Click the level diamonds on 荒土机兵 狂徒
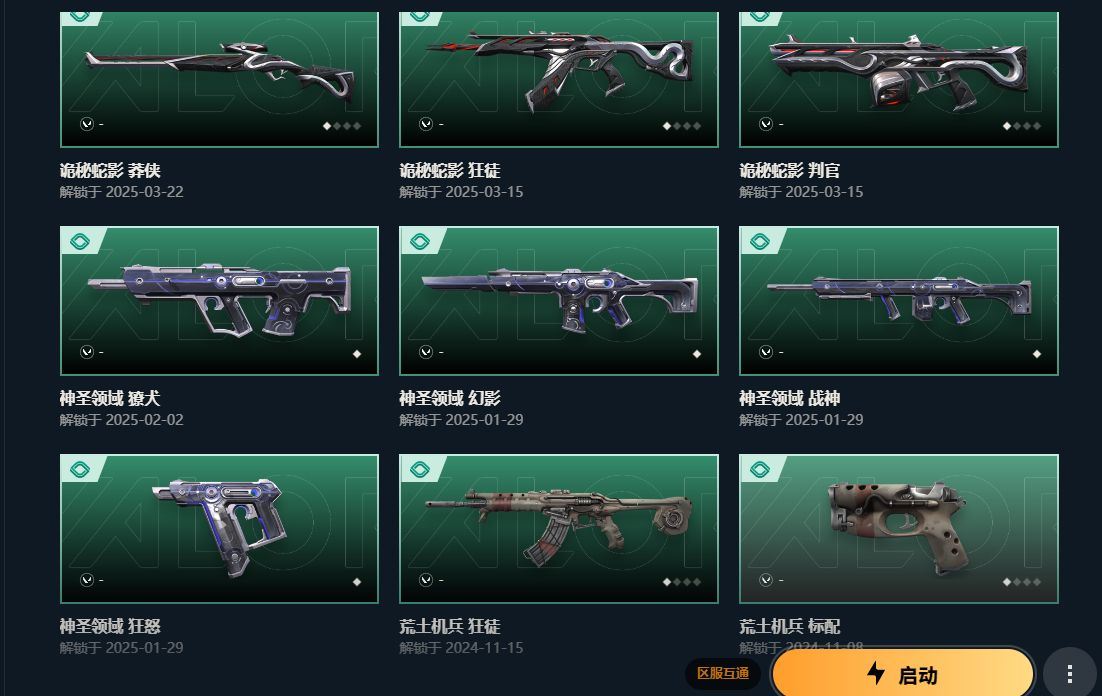Screen dimensions: 1102x696 tap(682, 581)
